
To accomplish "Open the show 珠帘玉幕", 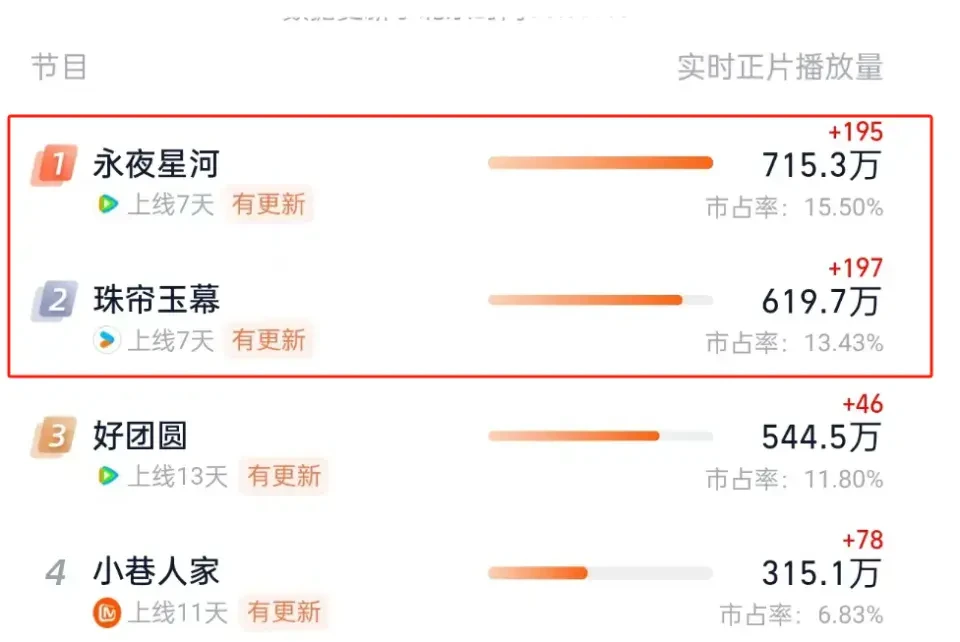I will (156, 300).
